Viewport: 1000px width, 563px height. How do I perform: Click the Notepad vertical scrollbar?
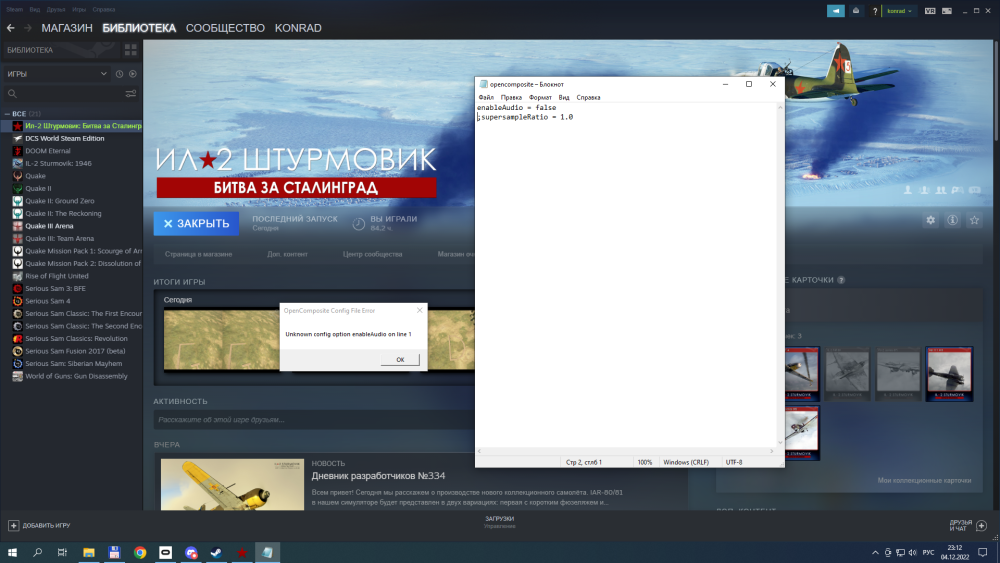pyautogui.click(x=780, y=275)
